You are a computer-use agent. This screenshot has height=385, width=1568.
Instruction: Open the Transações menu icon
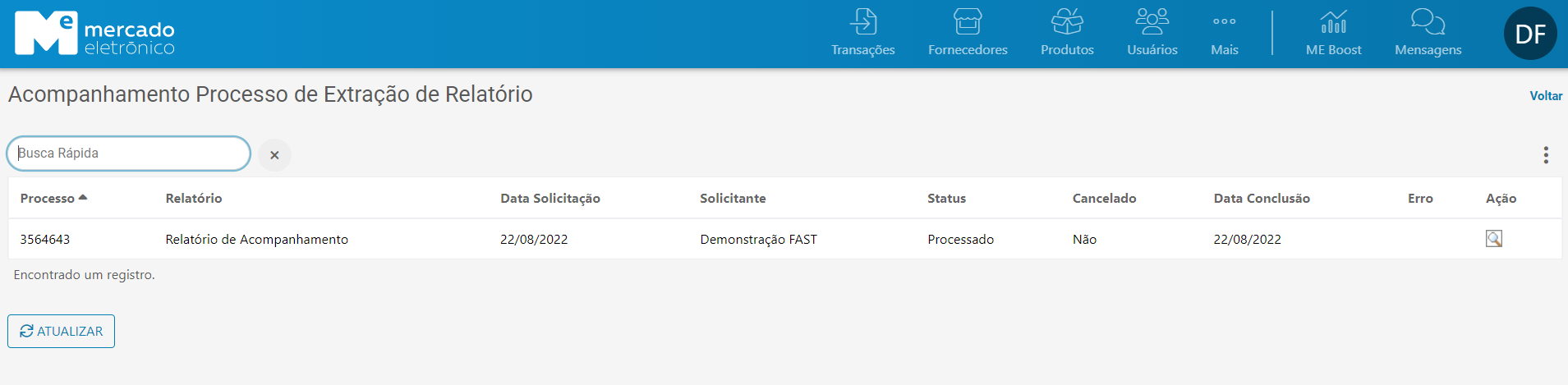(x=862, y=22)
